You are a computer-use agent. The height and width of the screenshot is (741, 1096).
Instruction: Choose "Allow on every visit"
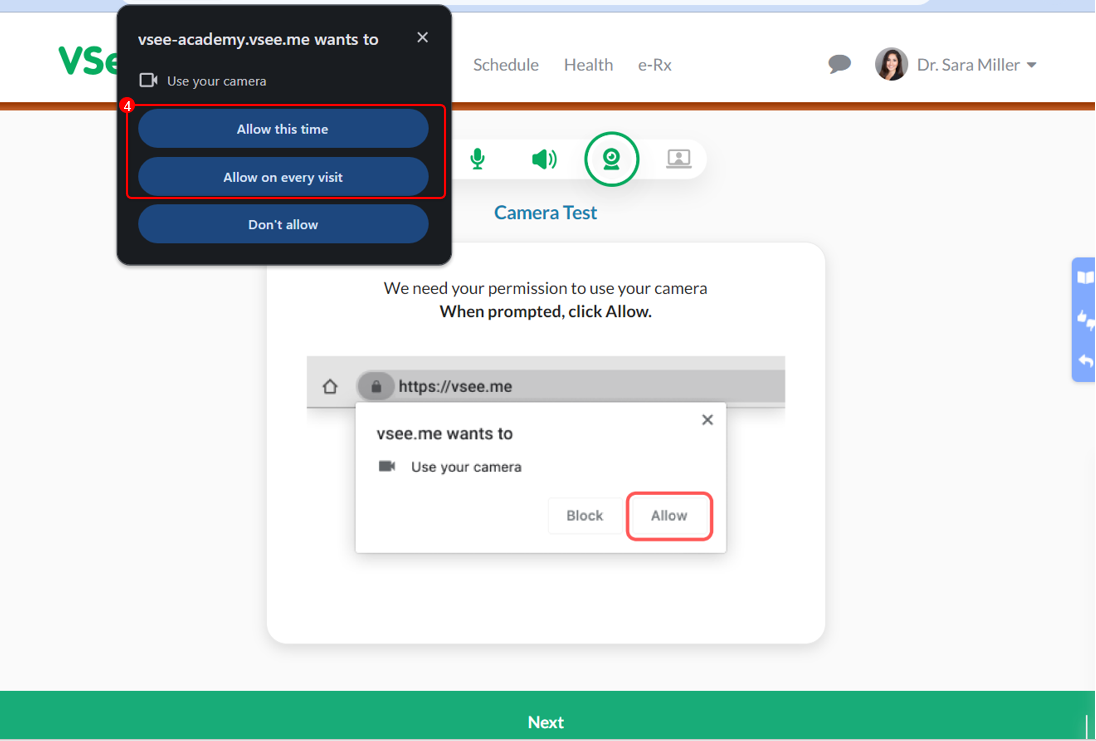(283, 177)
